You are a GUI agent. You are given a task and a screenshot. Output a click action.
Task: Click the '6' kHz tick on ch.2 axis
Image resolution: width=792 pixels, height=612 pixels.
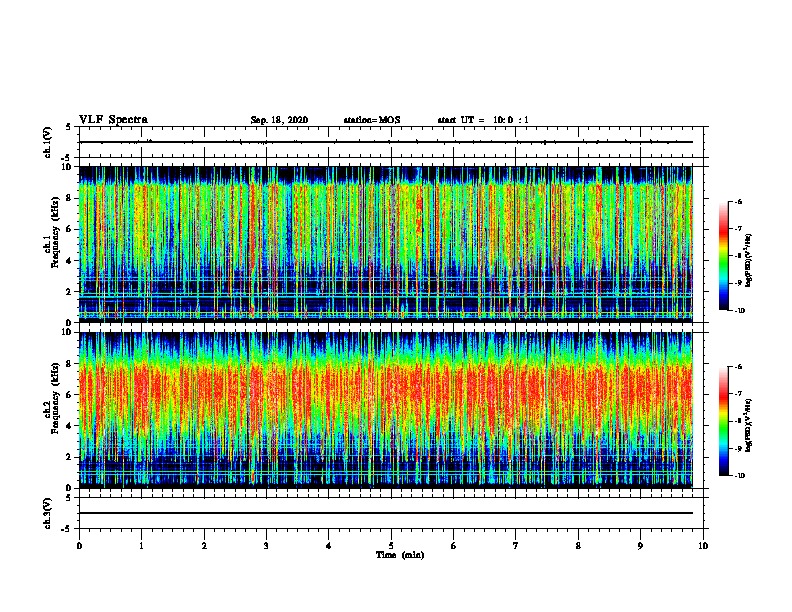[x=70, y=395]
